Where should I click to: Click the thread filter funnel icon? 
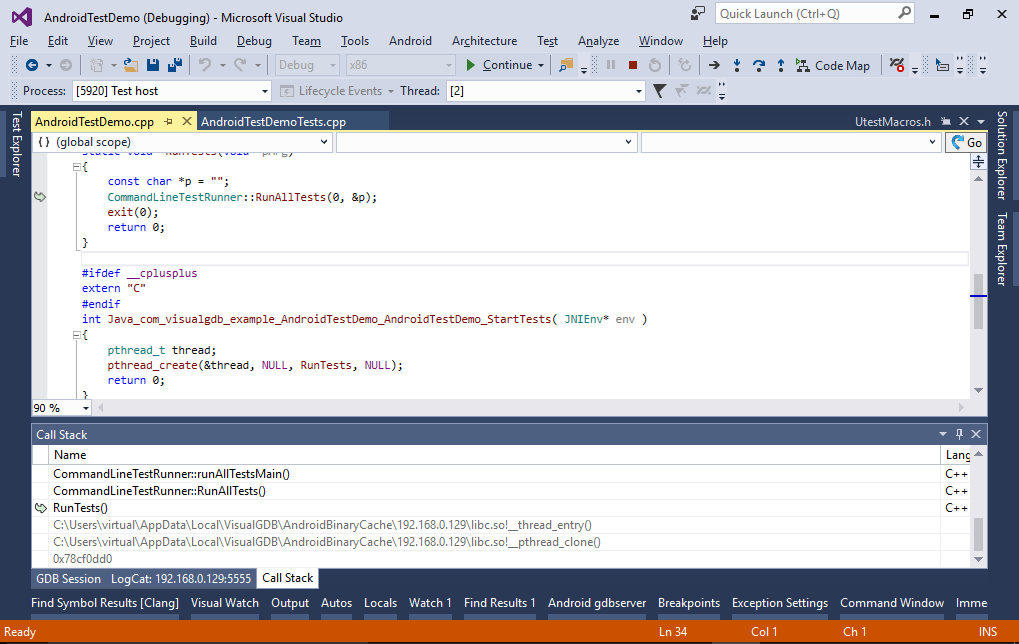pyautogui.click(x=659, y=91)
